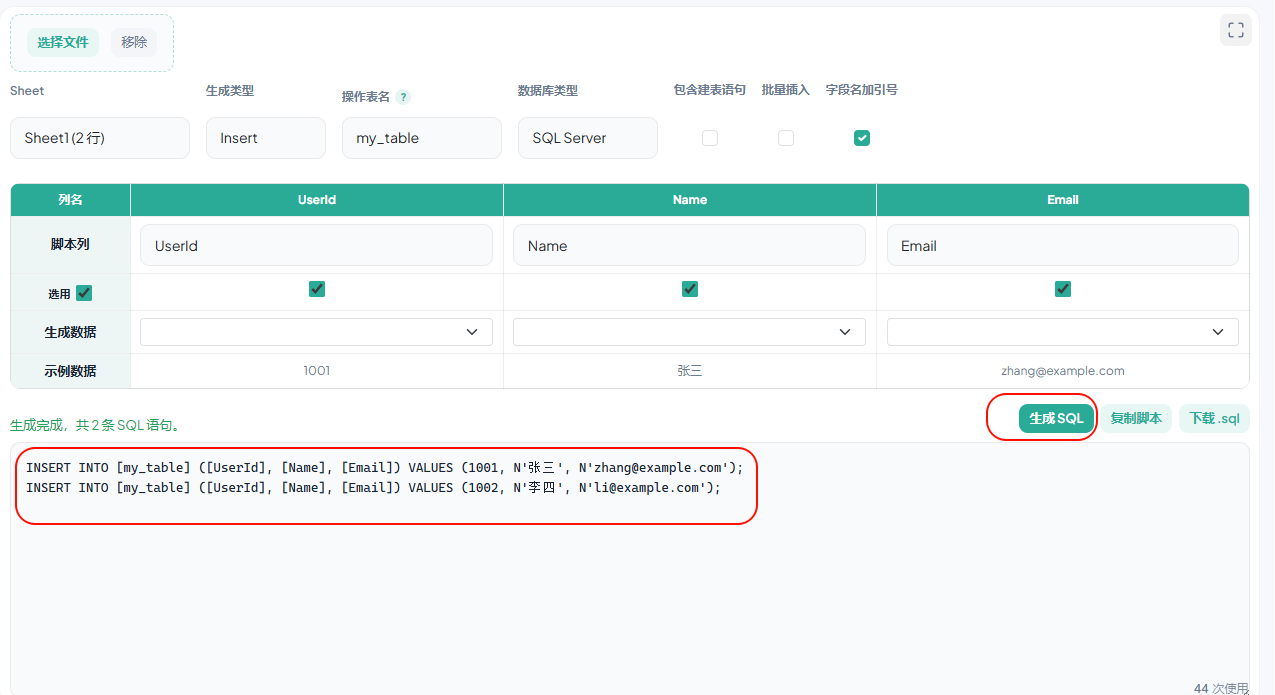Viewport: 1275px width, 695px height.
Task: Click chevron arrow in UserId 生成数据 dropdown
Action: click(x=472, y=332)
